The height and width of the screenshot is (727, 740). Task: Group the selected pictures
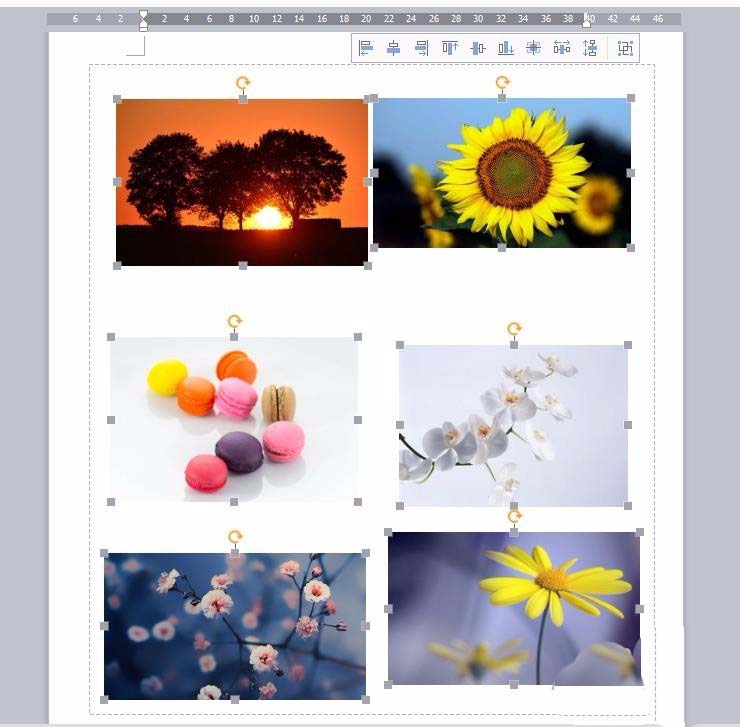click(x=625, y=48)
